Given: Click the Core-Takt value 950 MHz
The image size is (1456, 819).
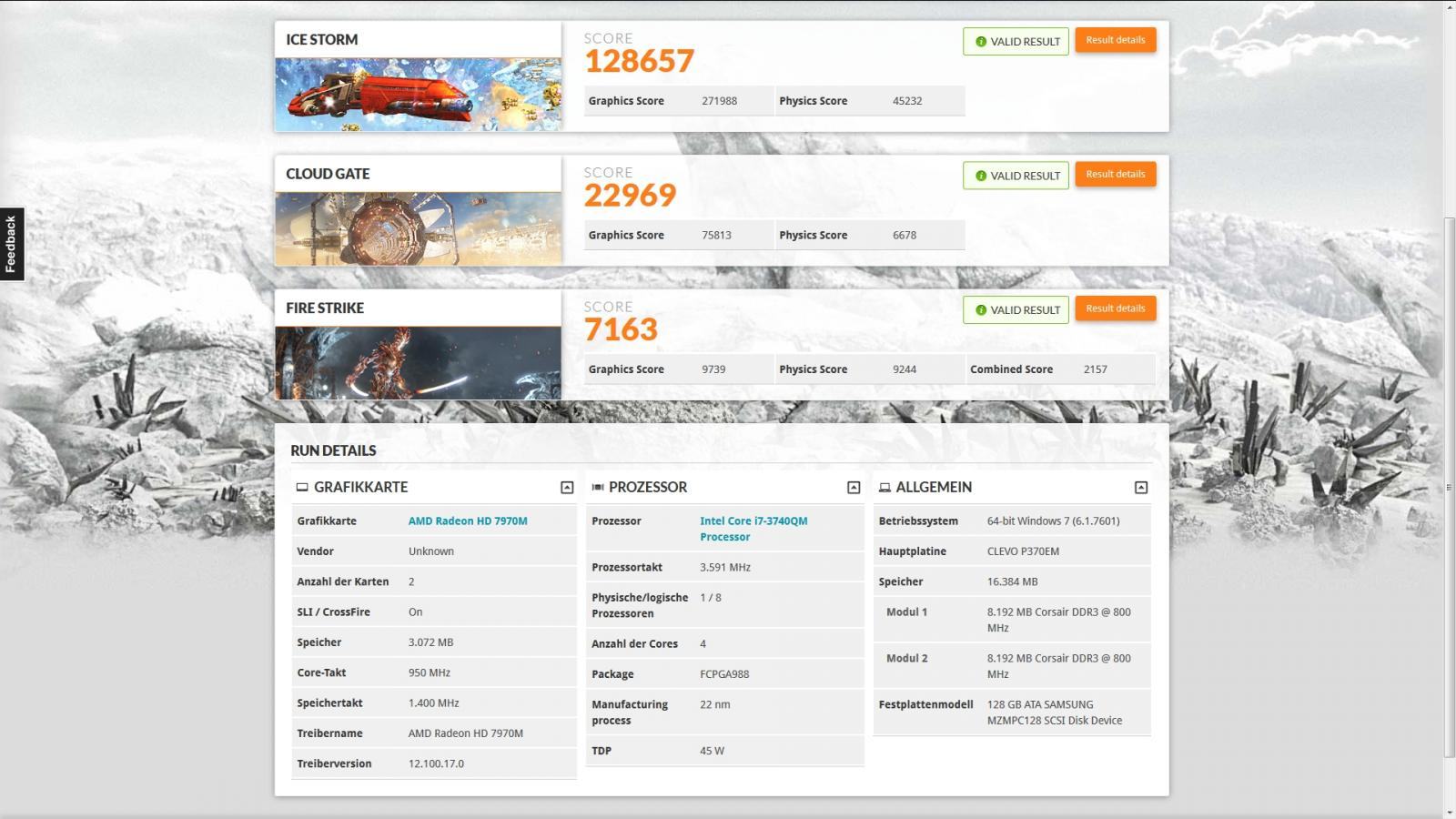Looking at the screenshot, I should 430,673.
